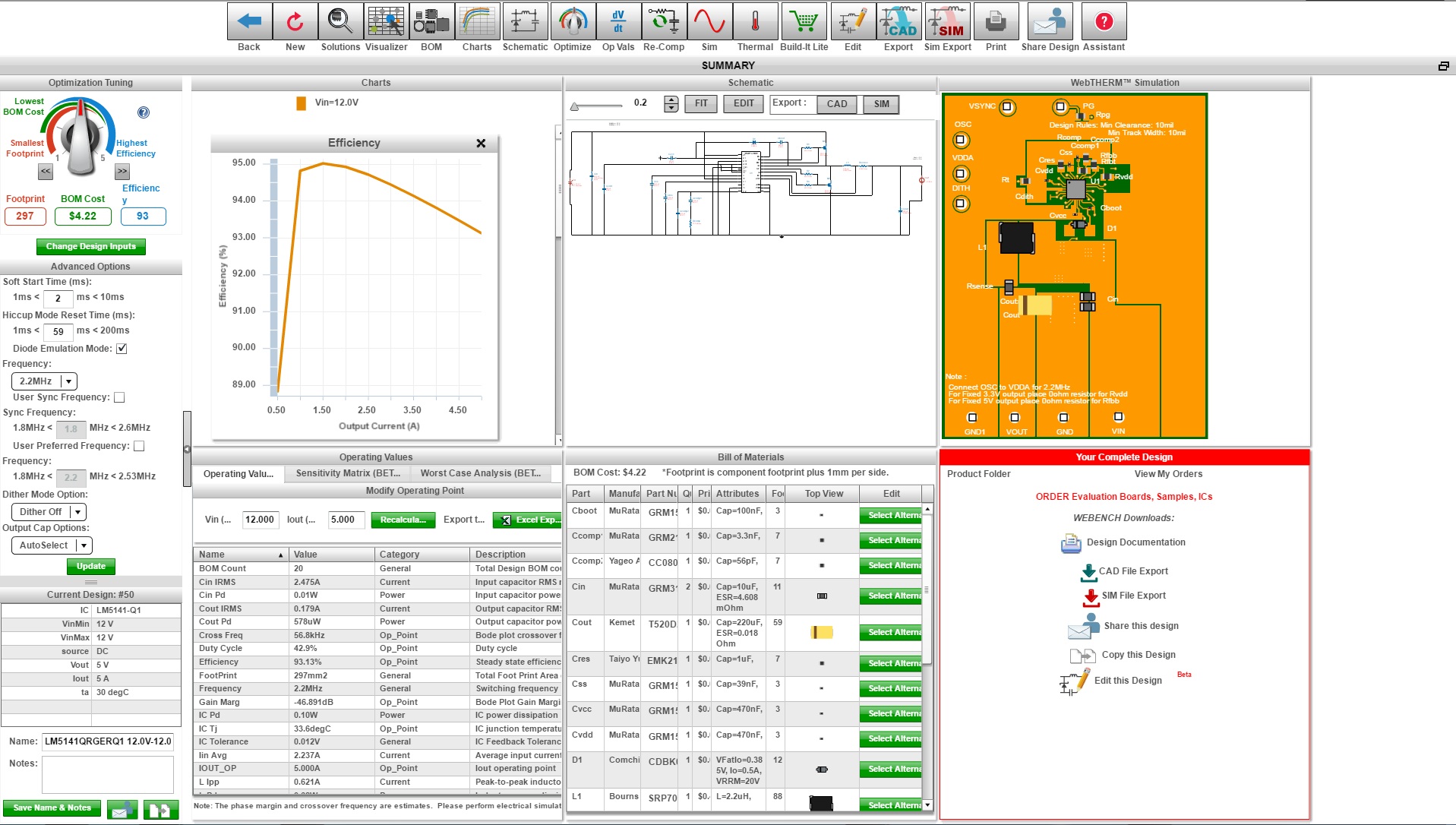Click the copy design icon at bottom left

pyautogui.click(x=160, y=810)
